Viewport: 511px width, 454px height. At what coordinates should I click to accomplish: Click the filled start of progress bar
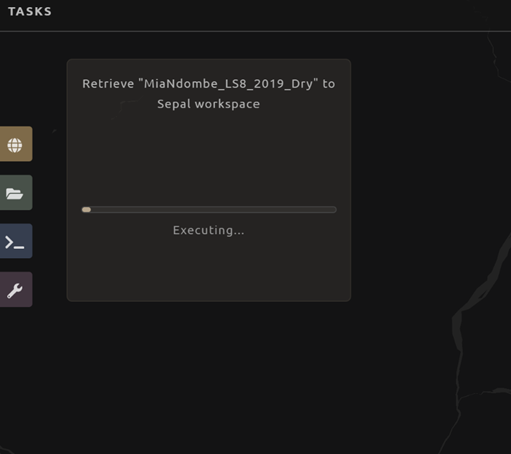point(86,210)
